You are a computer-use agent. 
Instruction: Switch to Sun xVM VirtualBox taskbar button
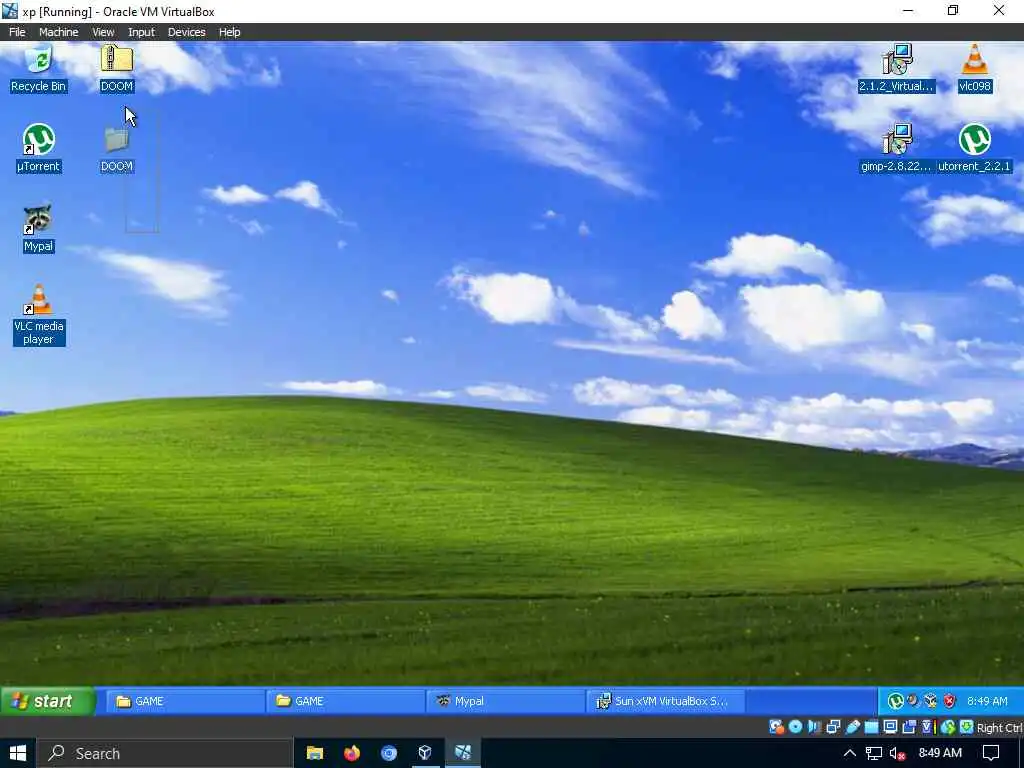tap(665, 701)
